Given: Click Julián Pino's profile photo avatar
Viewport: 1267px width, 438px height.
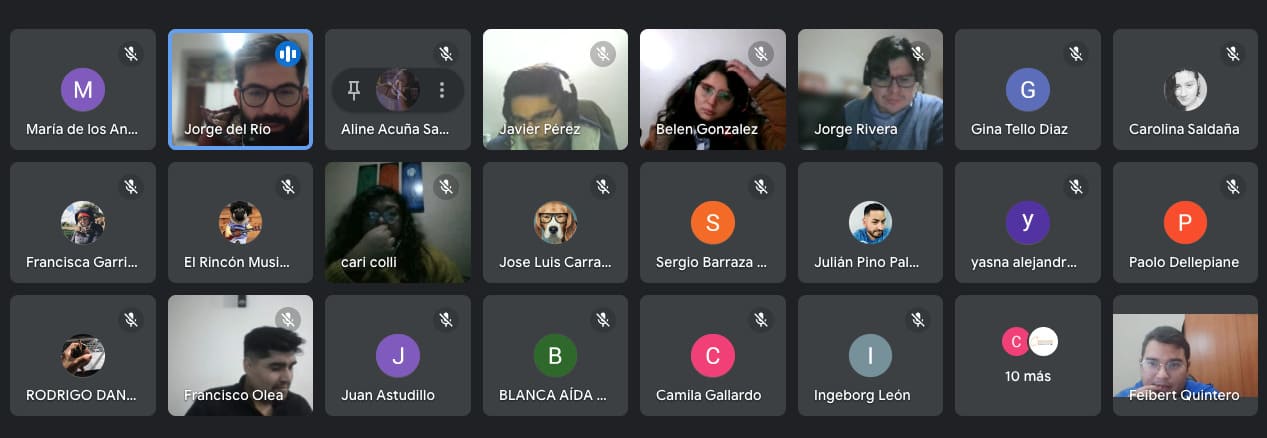Looking at the screenshot, I should 870,223.
